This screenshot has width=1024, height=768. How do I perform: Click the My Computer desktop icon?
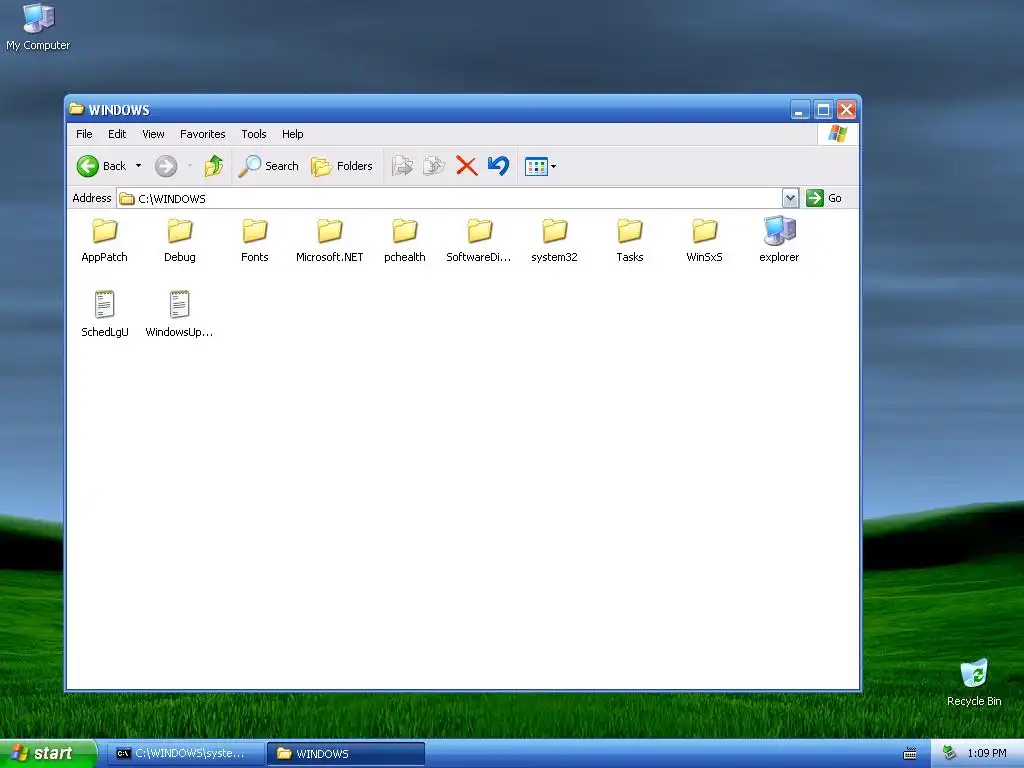pyautogui.click(x=38, y=27)
